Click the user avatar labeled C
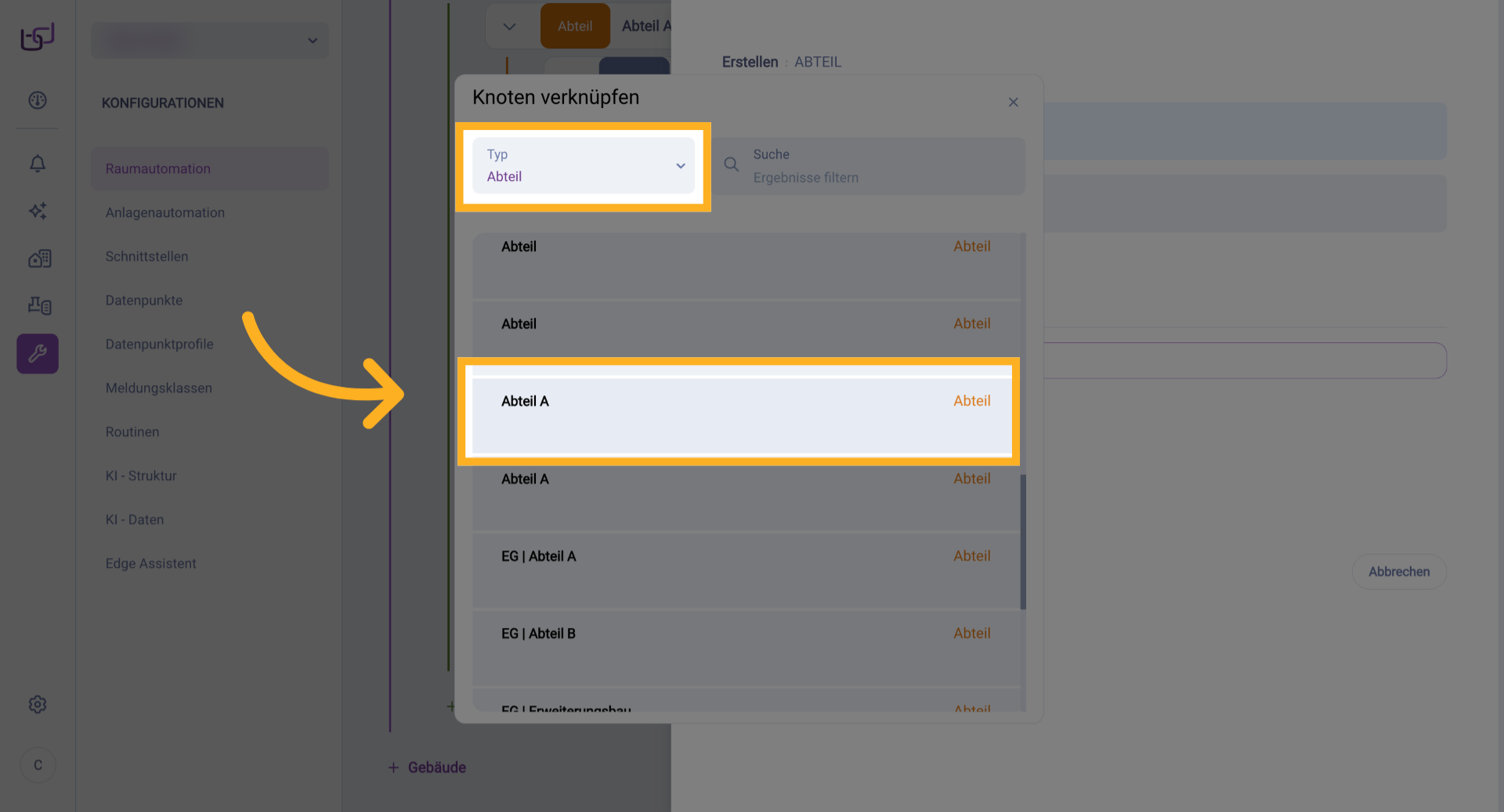 click(x=38, y=765)
